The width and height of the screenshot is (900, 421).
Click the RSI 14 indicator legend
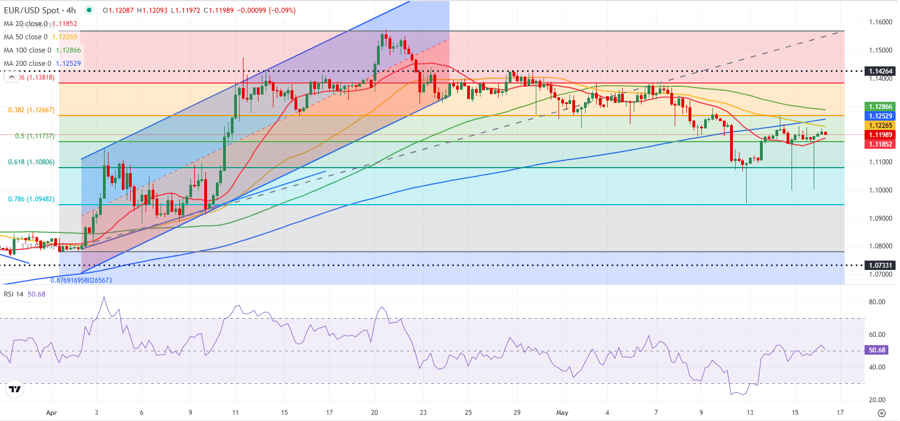click(27, 294)
